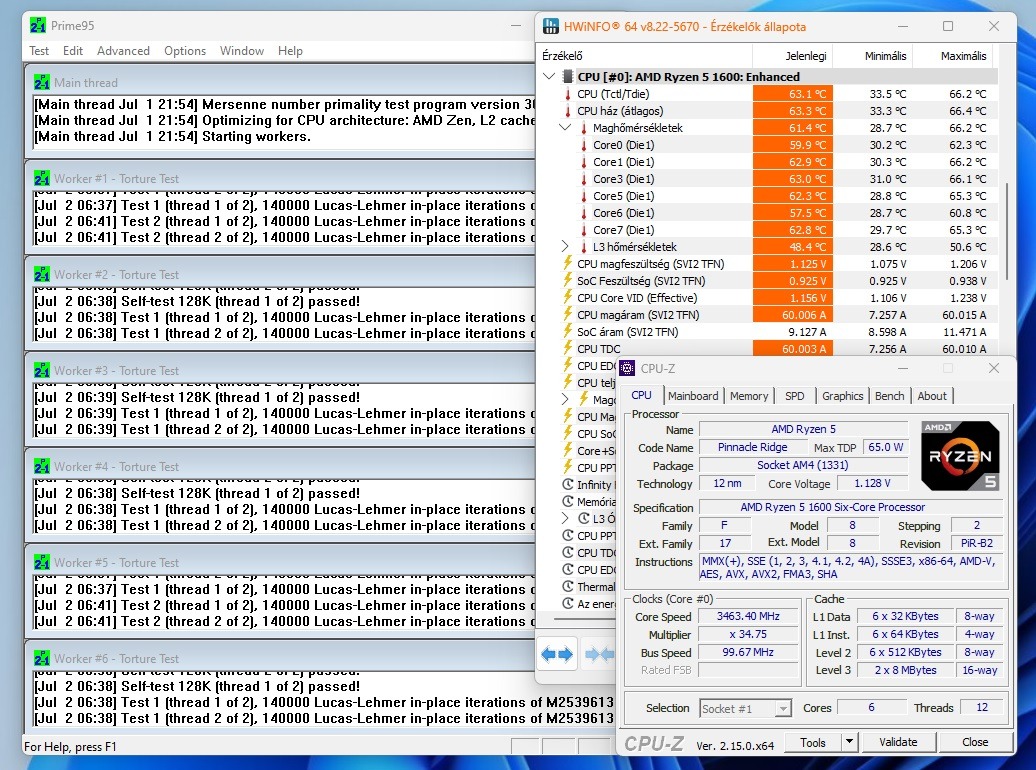Viewport: 1036px width, 770px height.
Task: Expand the L3 hőmérsékletek tree node
Action: (565, 247)
